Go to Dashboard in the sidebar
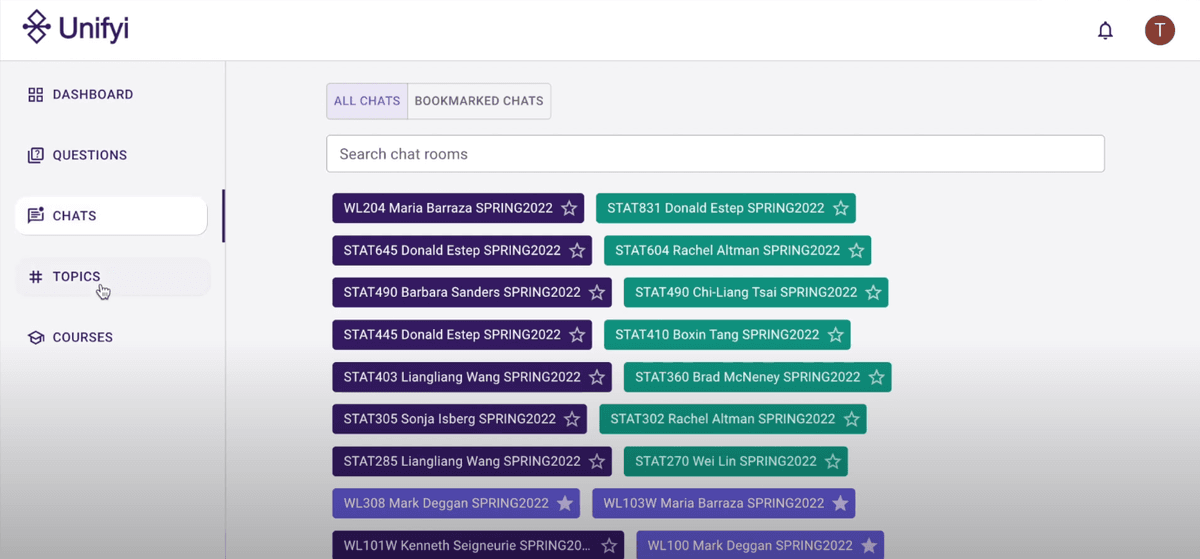The height and width of the screenshot is (559, 1200). 92,95
